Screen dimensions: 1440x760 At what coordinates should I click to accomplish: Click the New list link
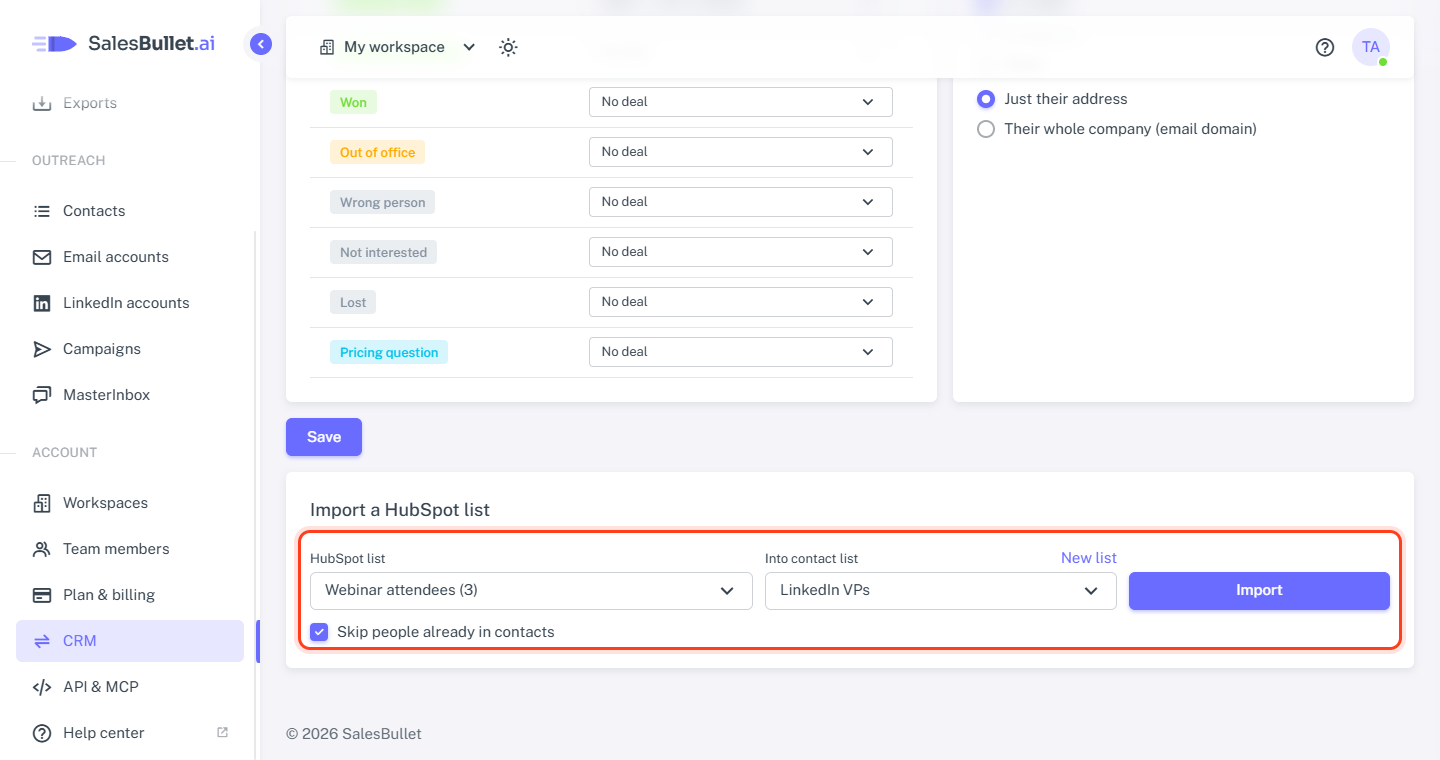1089,558
